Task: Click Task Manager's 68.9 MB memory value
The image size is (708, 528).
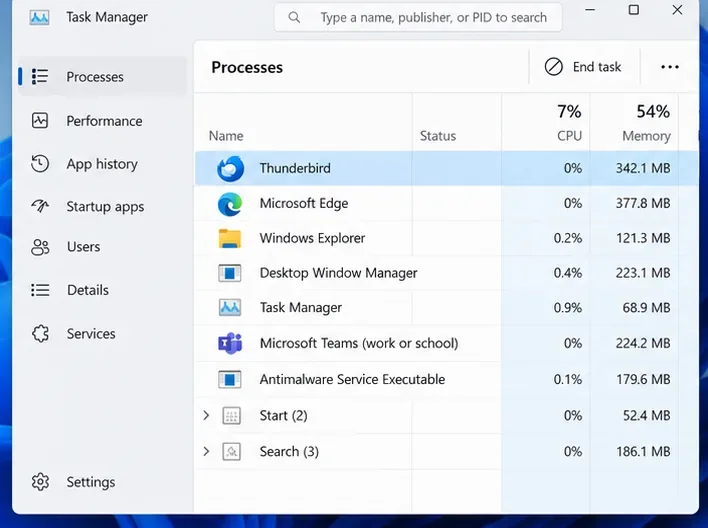Action: [x=646, y=308]
